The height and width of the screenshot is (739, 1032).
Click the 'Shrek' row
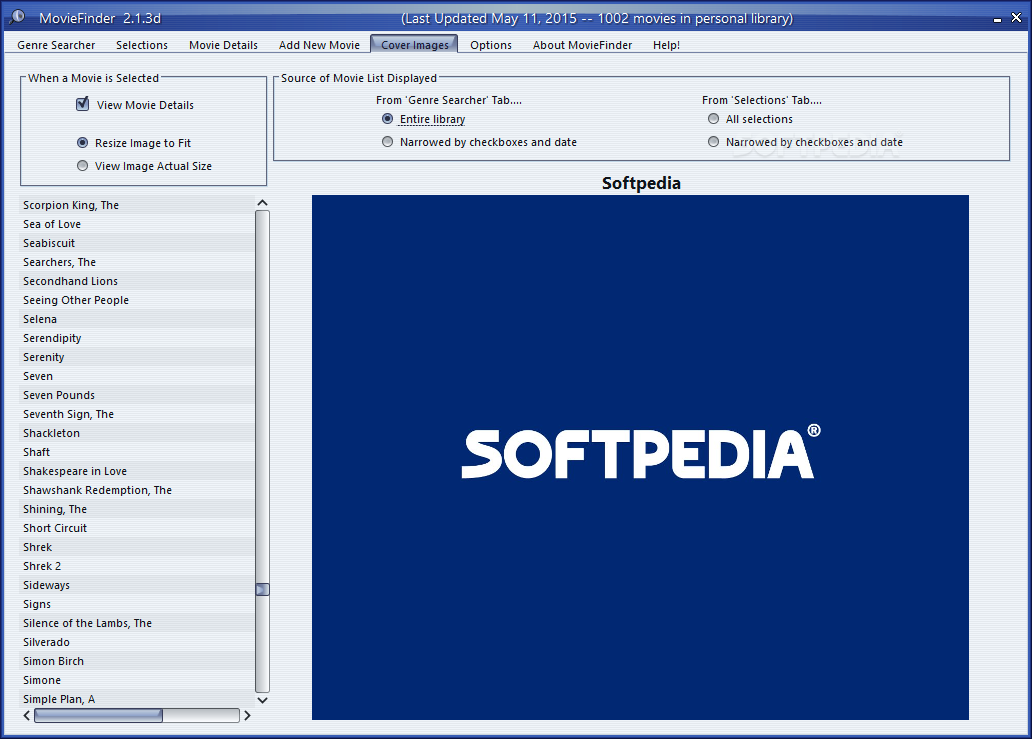137,548
